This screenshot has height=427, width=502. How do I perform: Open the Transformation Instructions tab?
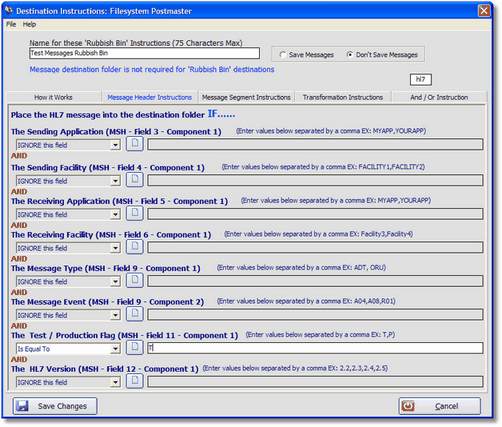pos(343,97)
